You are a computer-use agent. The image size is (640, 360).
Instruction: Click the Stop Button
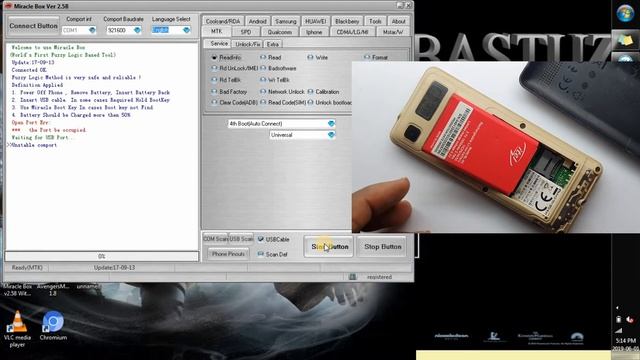tap(382, 247)
